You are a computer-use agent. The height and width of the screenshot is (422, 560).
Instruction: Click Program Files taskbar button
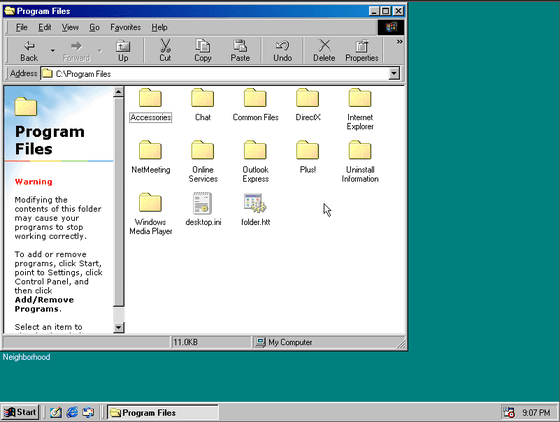point(163,412)
